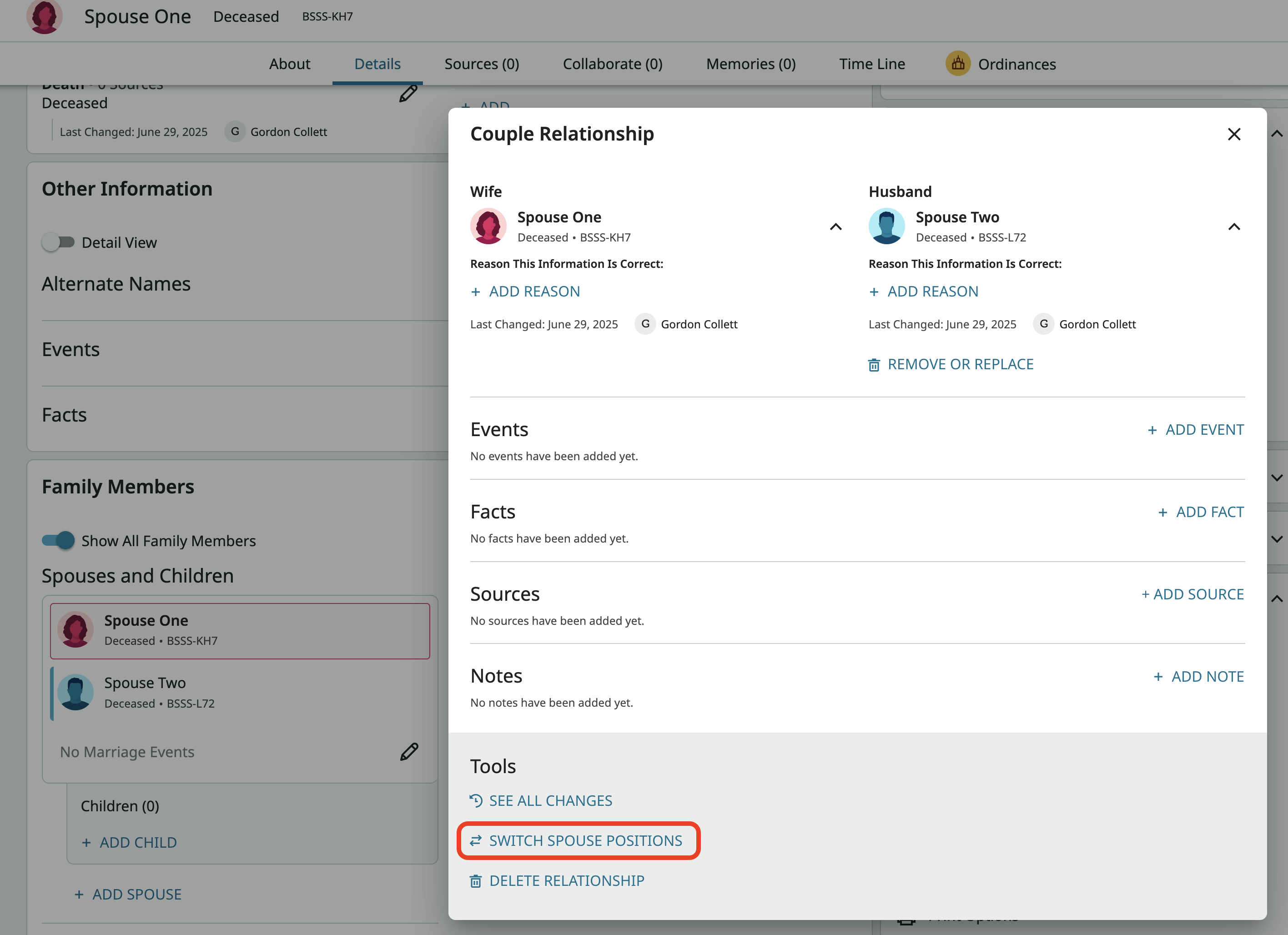Click Add Note in dialog
The height and width of the screenshot is (935, 1288).
pos(1198,677)
